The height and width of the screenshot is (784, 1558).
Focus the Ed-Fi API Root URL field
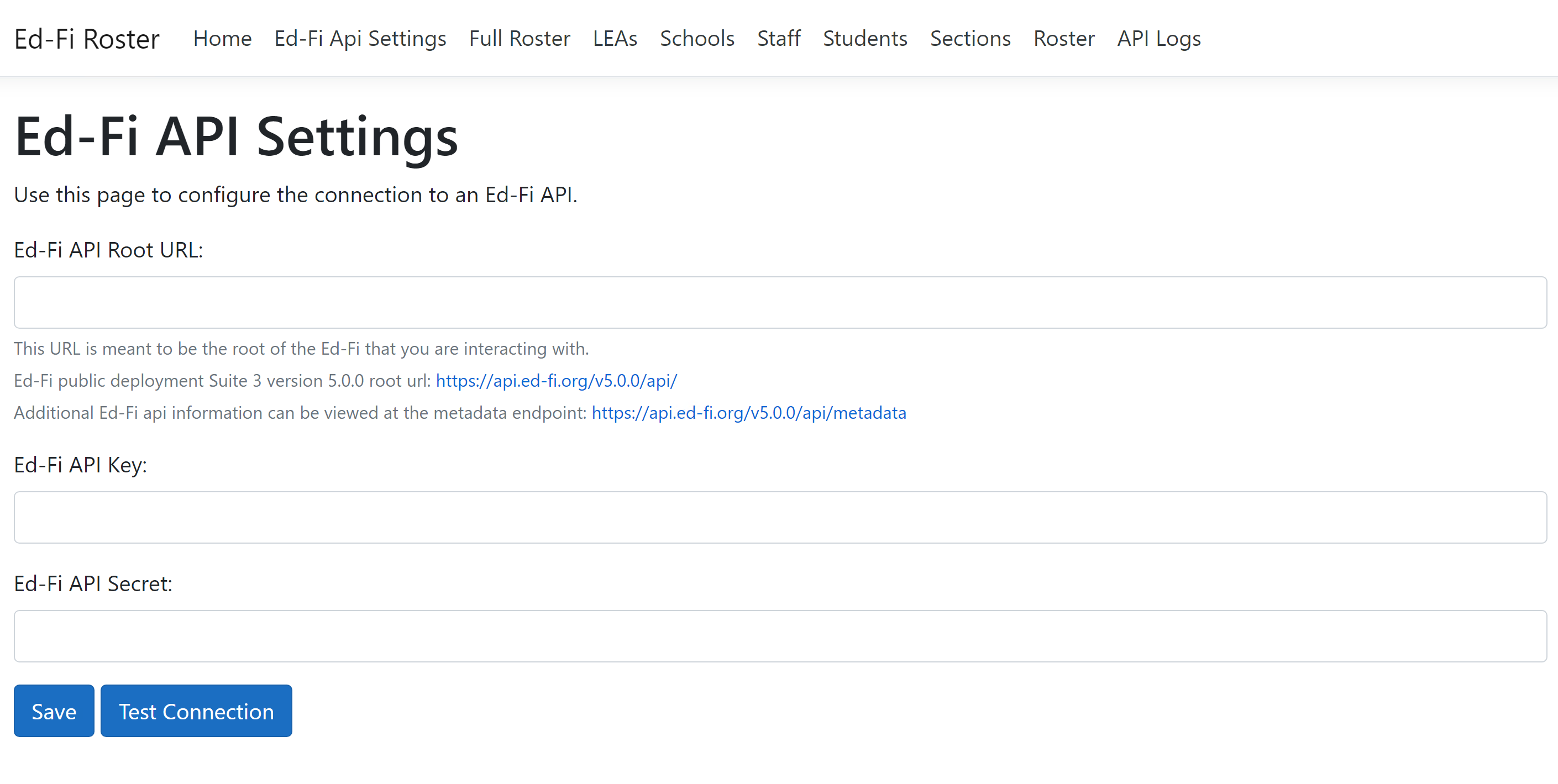click(780, 302)
